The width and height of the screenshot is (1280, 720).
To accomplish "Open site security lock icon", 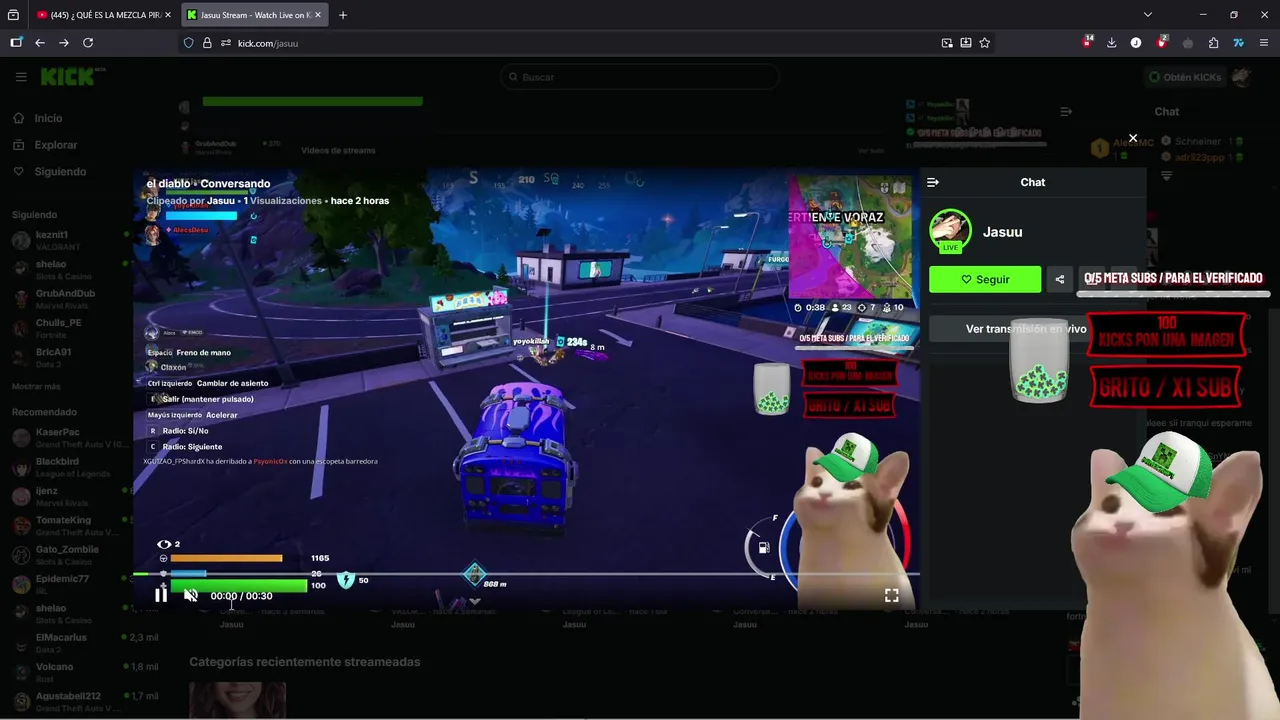I will coord(207,43).
